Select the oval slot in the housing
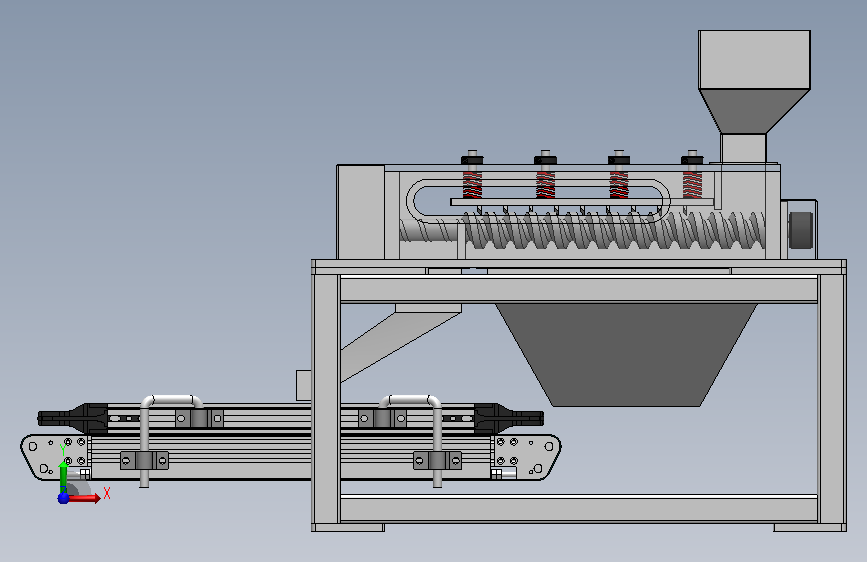The image size is (867, 562). coord(538,201)
